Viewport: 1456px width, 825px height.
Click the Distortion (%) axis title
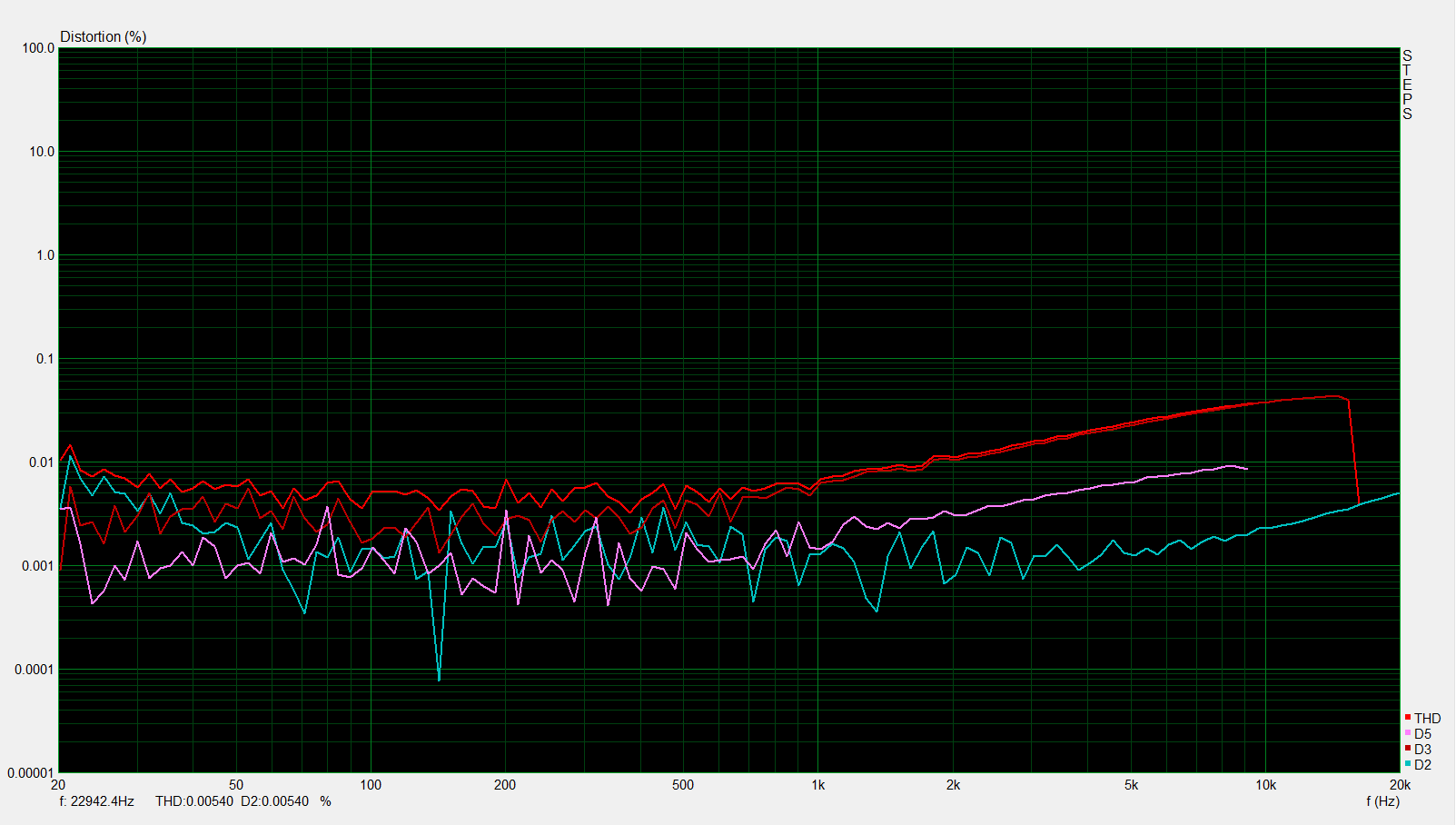pos(103,36)
